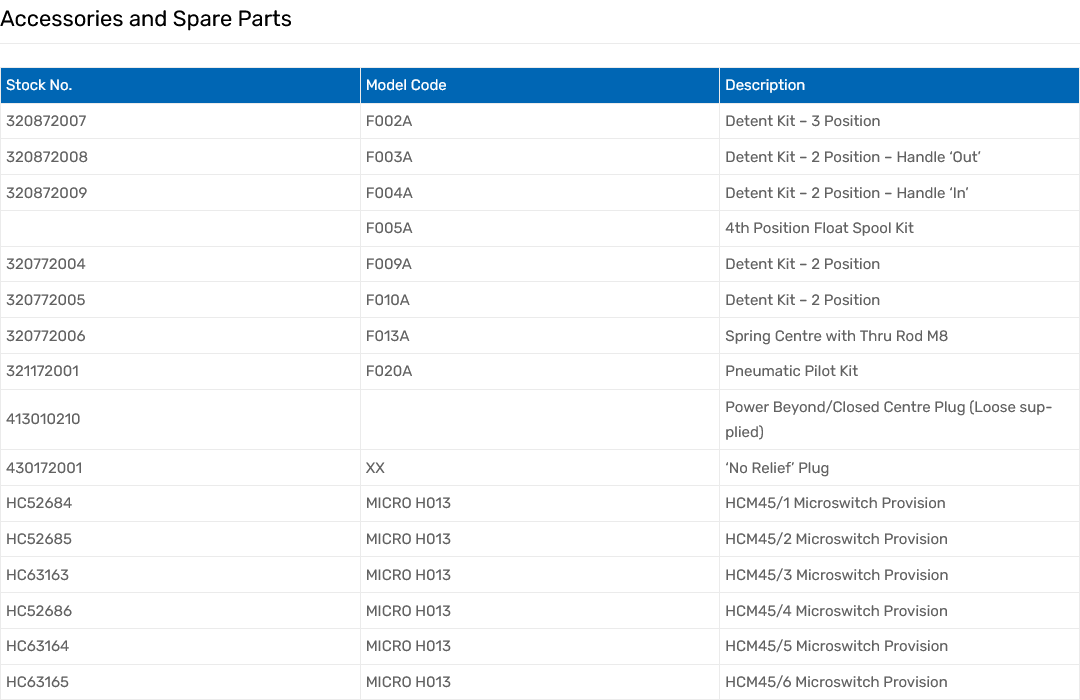This screenshot has height=700, width=1080.
Task: Click model code F003A
Action: coord(389,157)
